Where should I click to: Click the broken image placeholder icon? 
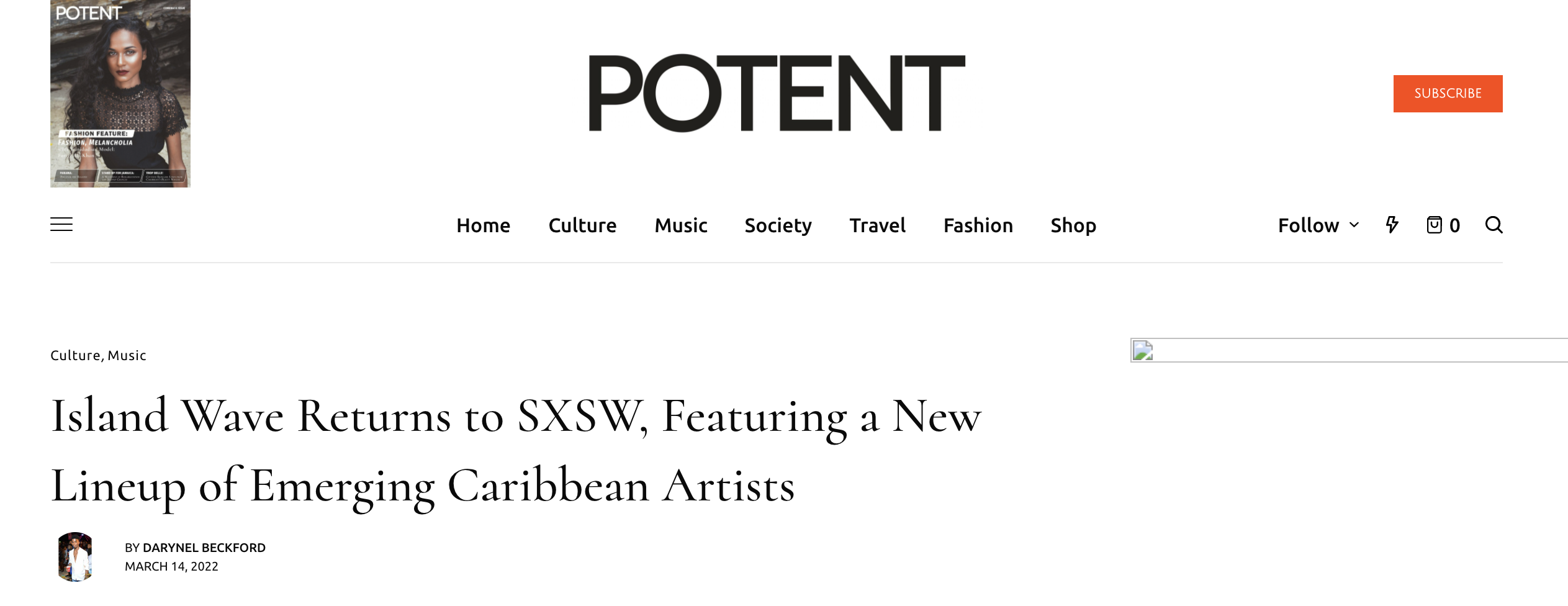(x=1143, y=351)
